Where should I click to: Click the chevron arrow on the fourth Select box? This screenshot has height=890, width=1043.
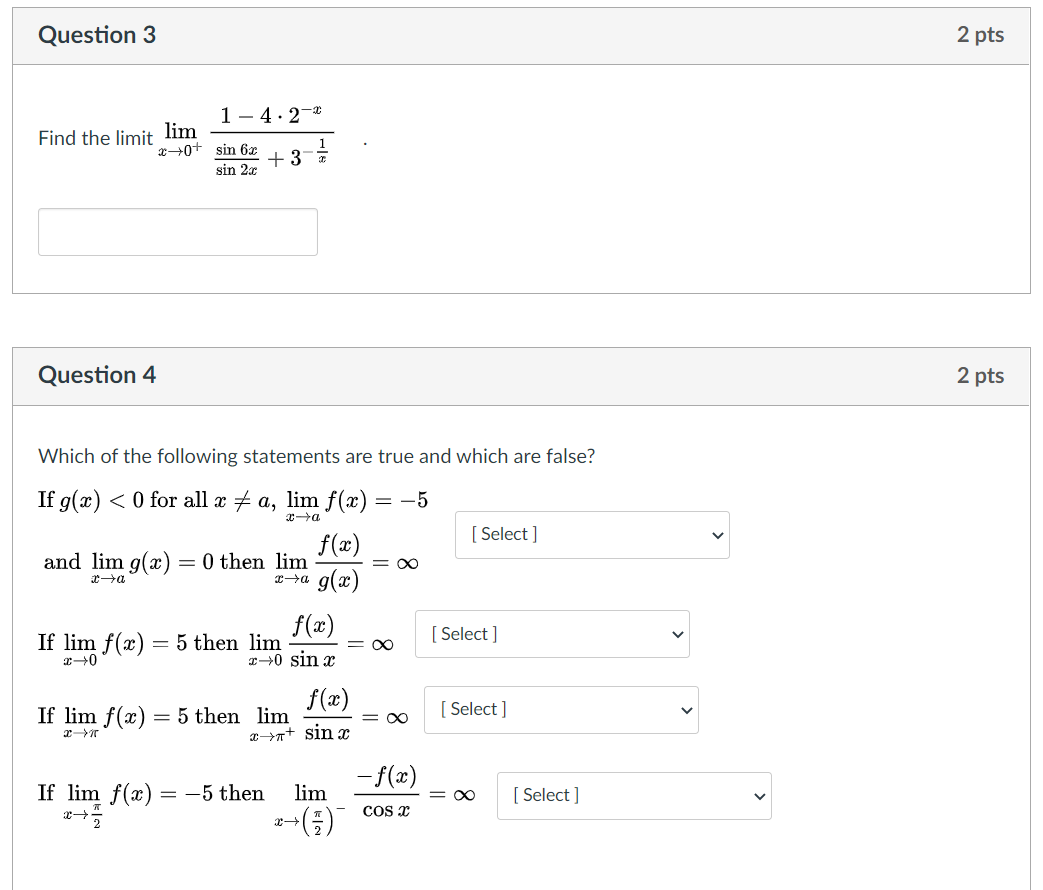(x=759, y=796)
